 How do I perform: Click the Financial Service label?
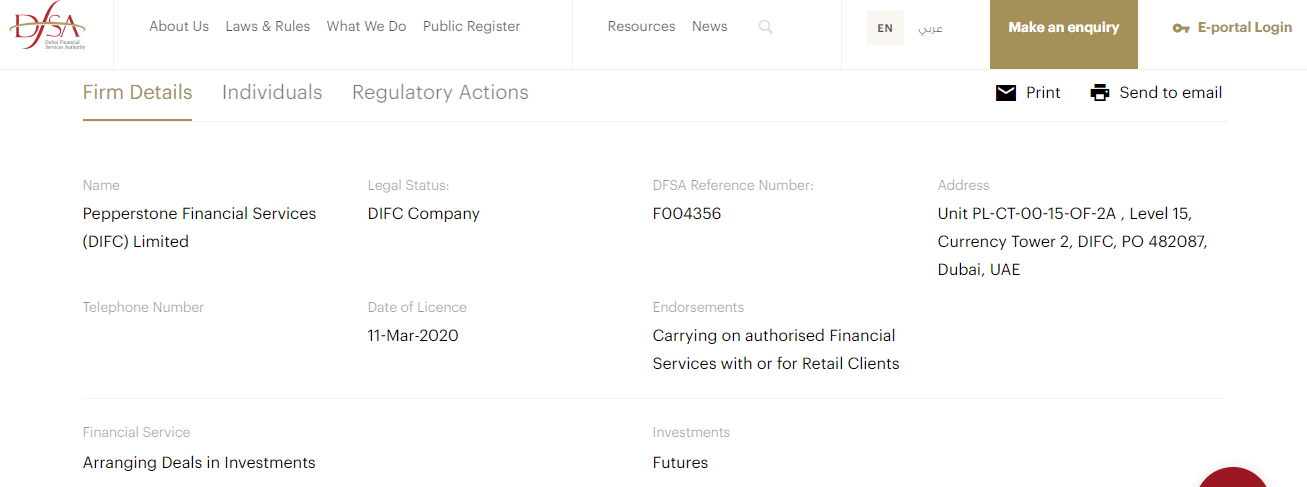tap(136, 433)
